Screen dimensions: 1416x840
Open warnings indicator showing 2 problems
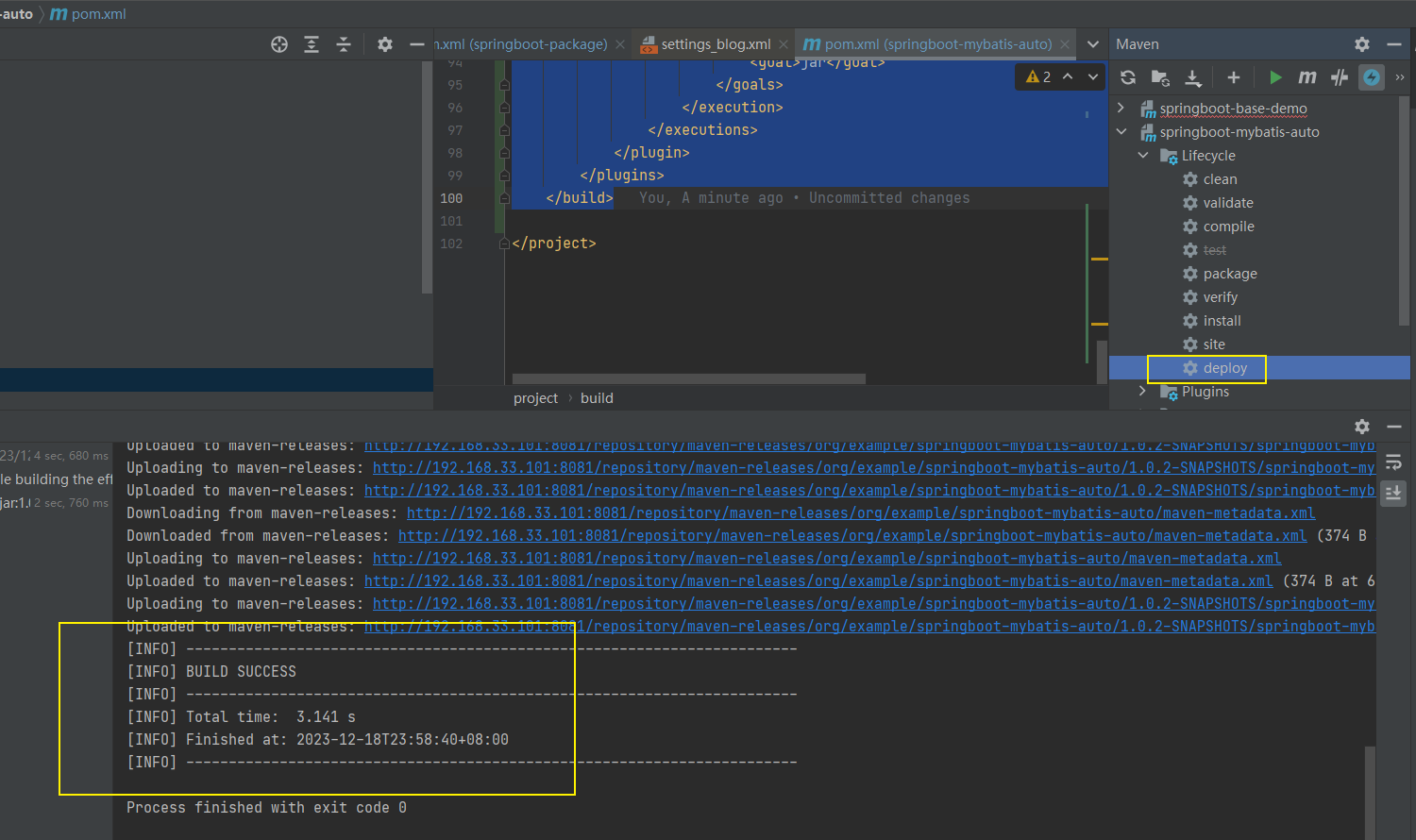pos(1038,76)
